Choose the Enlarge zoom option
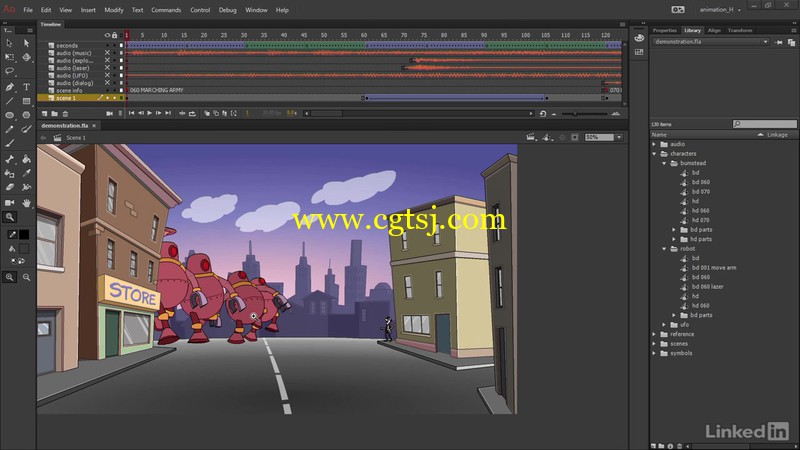800x450 pixels. [9, 277]
